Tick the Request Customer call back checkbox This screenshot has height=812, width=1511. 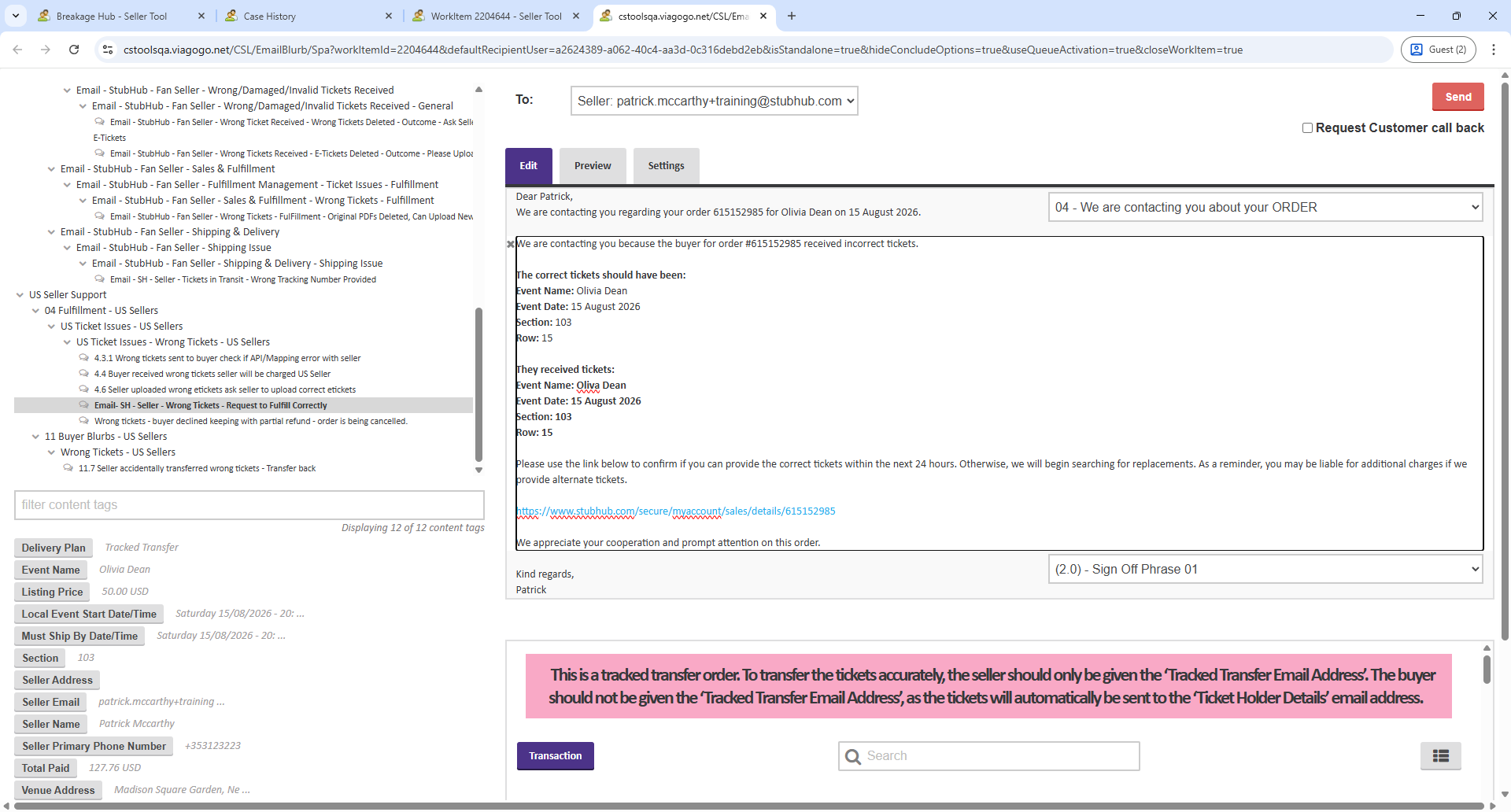coord(1307,128)
